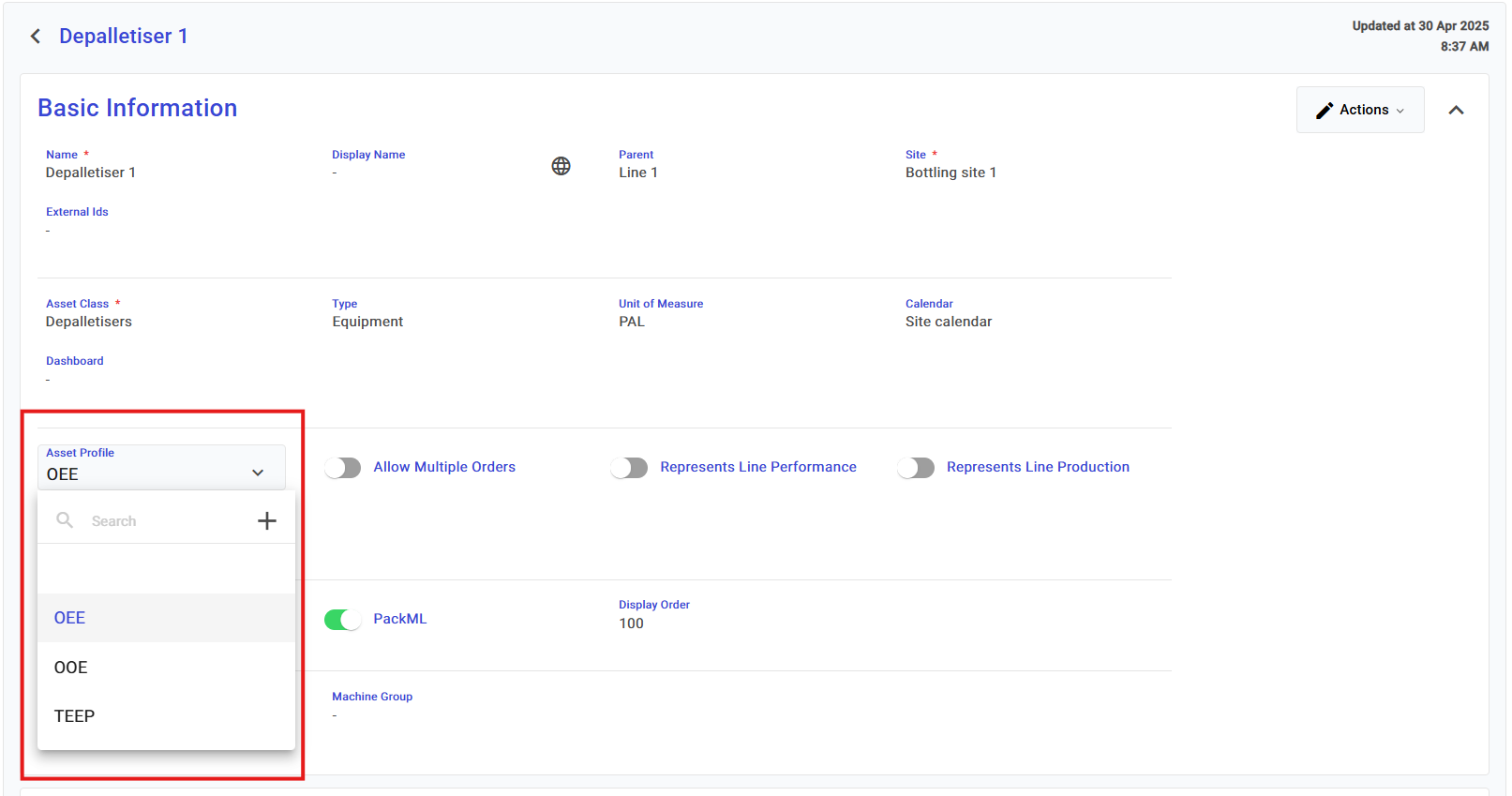Disable the PackML toggle

click(x=343, y=620)
